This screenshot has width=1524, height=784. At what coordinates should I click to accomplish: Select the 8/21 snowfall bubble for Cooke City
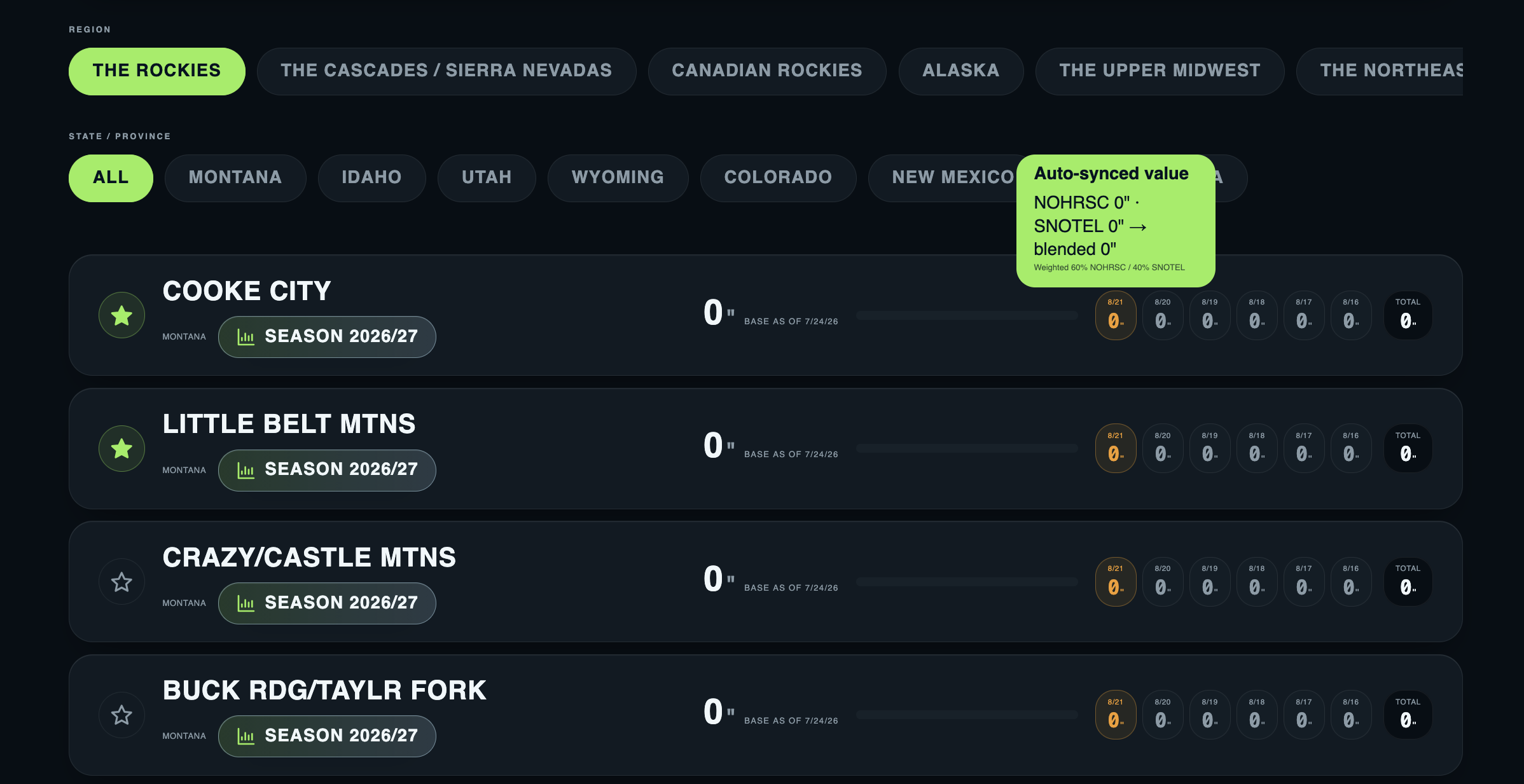click(1116, 315)
